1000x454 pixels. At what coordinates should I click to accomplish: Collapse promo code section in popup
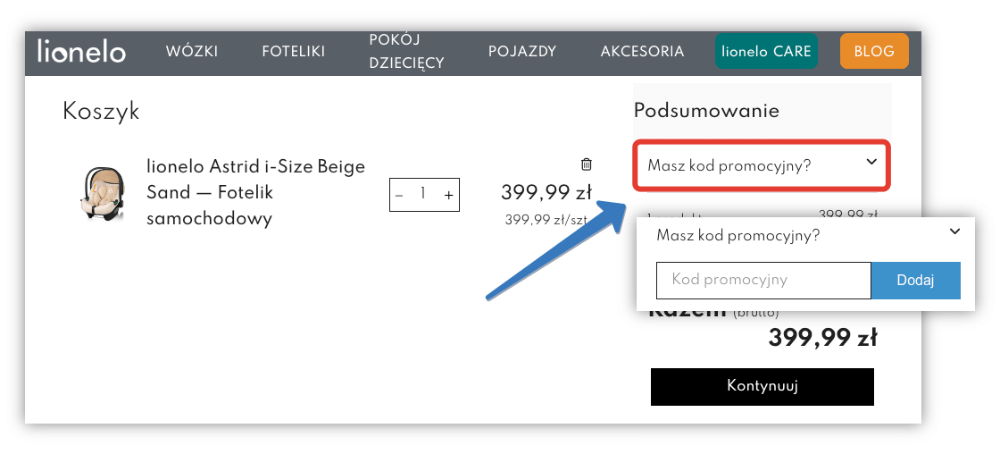click(954, 232)
